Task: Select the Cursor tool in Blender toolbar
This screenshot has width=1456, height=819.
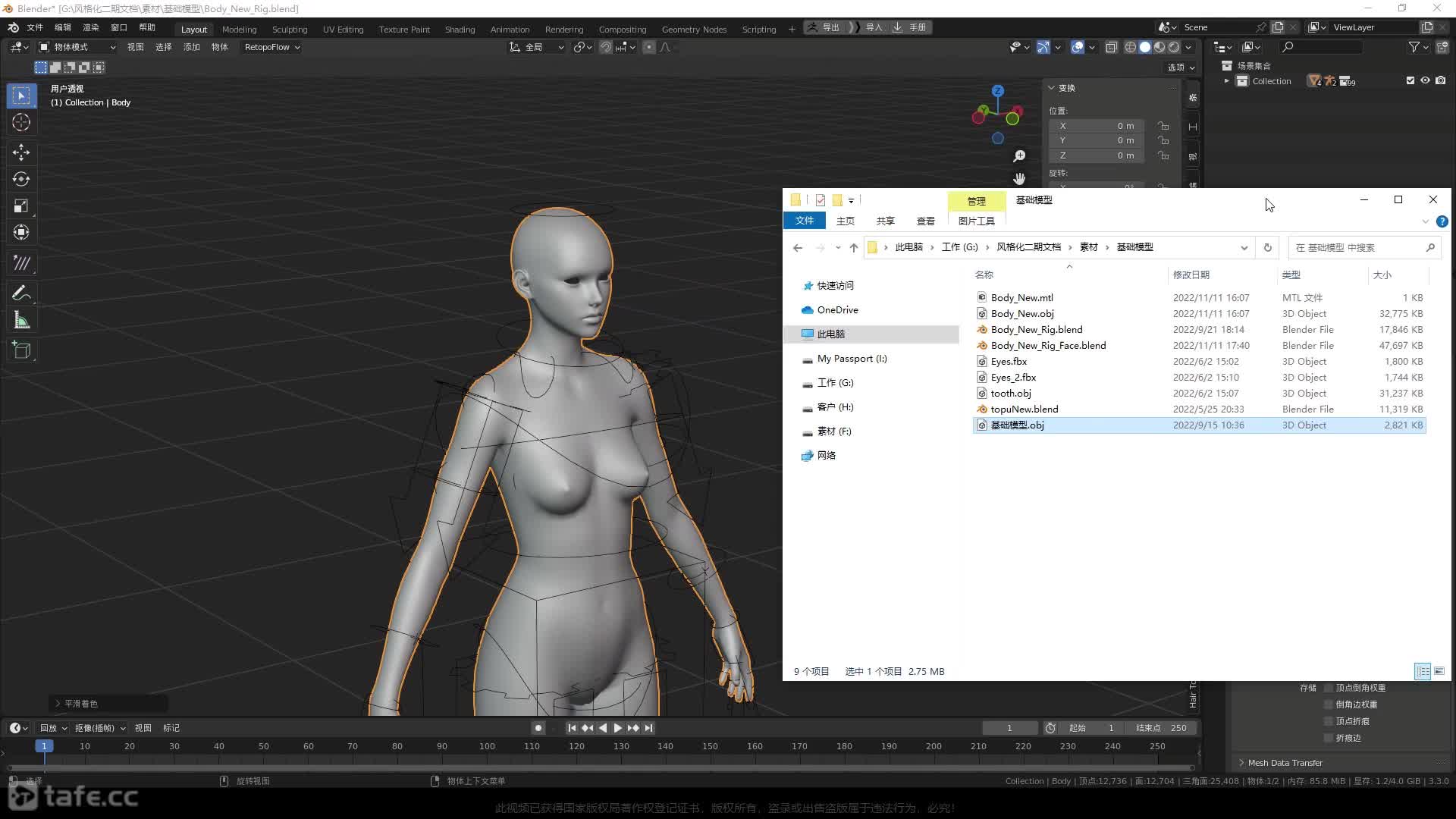Action: (21, 122)
